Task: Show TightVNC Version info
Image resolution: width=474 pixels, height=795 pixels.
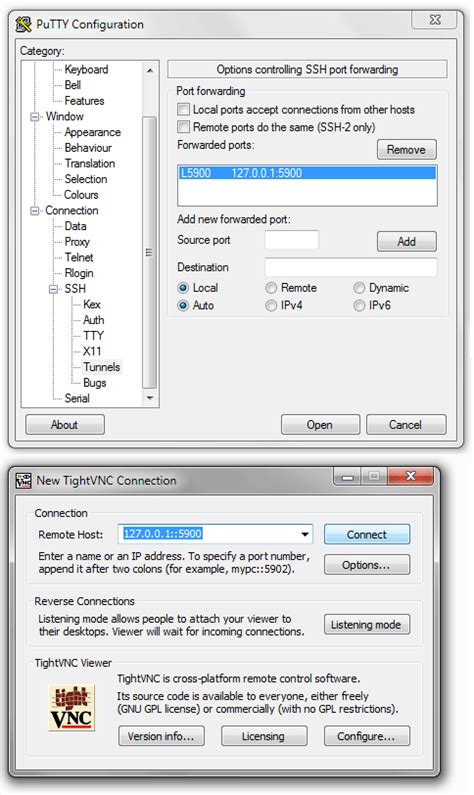Action: (161, 736)
